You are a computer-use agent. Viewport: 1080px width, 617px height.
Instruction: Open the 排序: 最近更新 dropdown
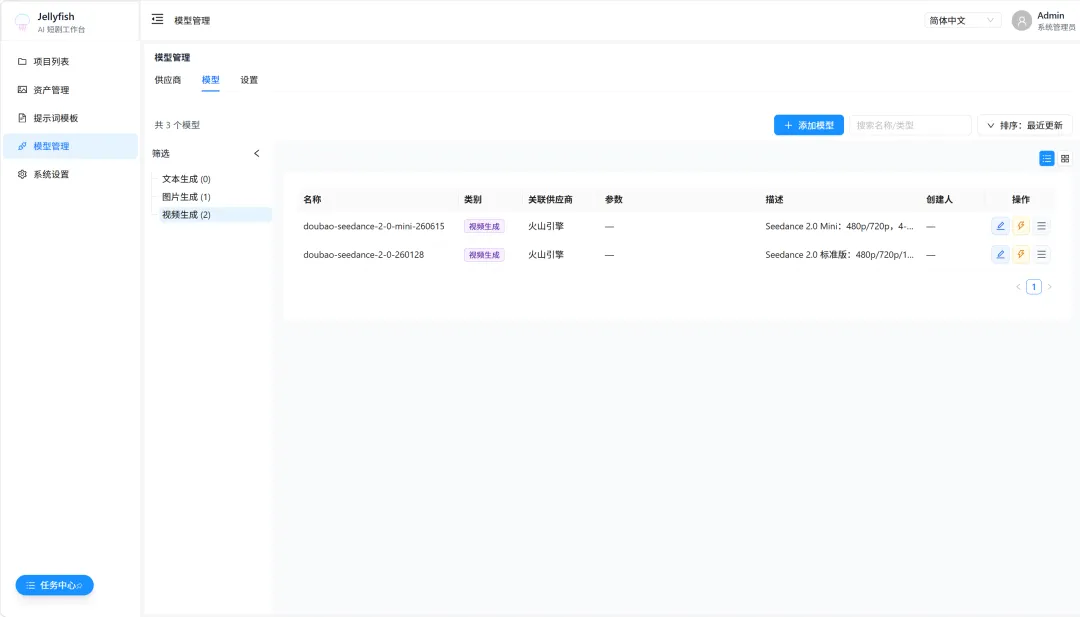pos(1024,125)
